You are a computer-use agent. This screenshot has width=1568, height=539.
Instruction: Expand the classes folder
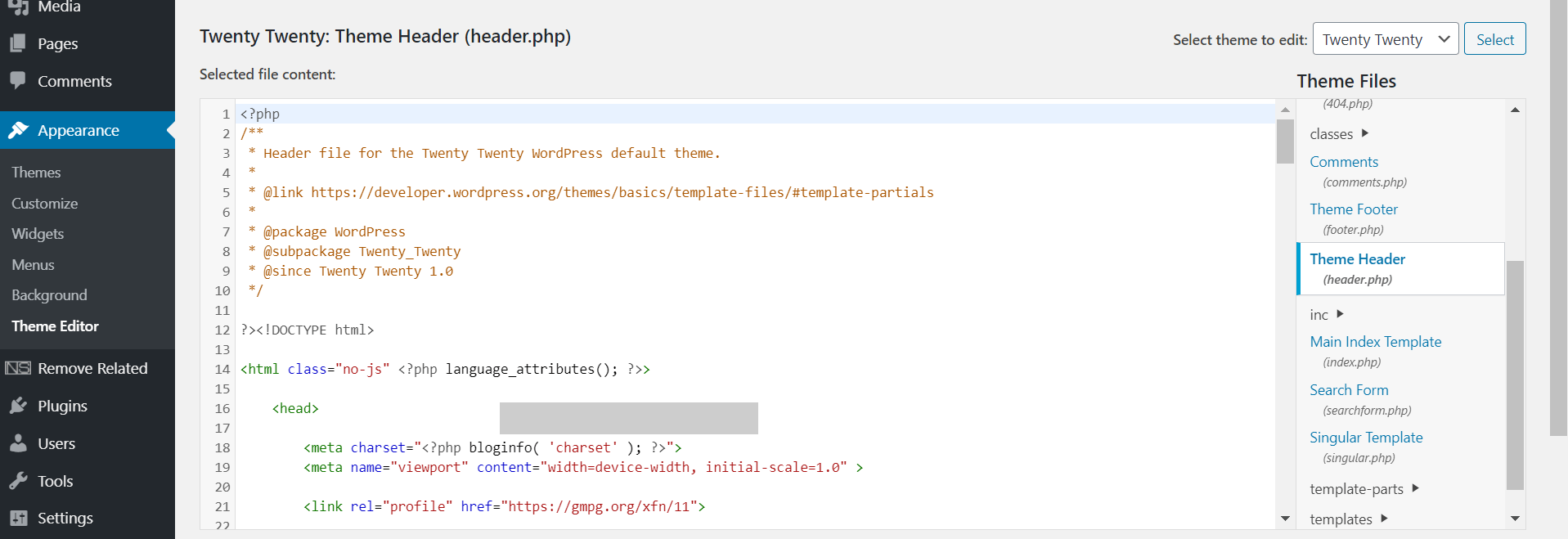[1339, 133]
